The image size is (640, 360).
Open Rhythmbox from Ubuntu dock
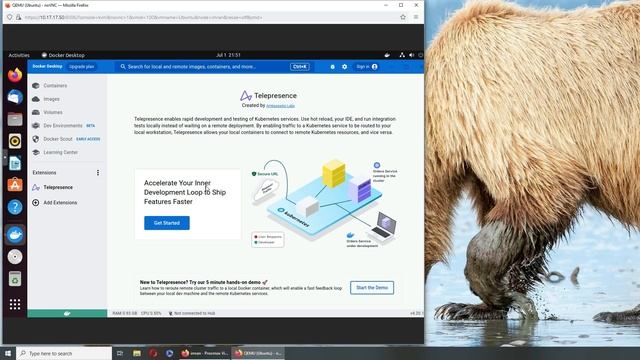[x=15, y=141]
